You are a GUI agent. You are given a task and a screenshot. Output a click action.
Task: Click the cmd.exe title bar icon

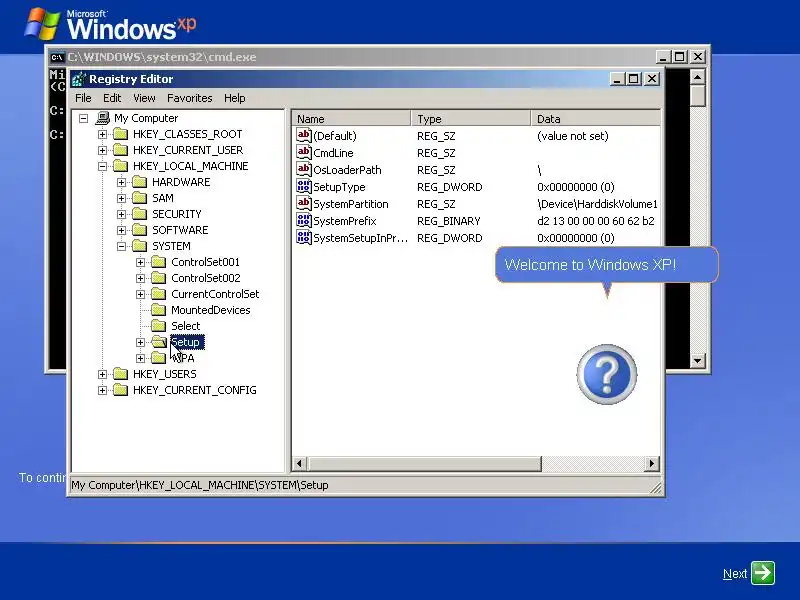[x=57, y=57]
